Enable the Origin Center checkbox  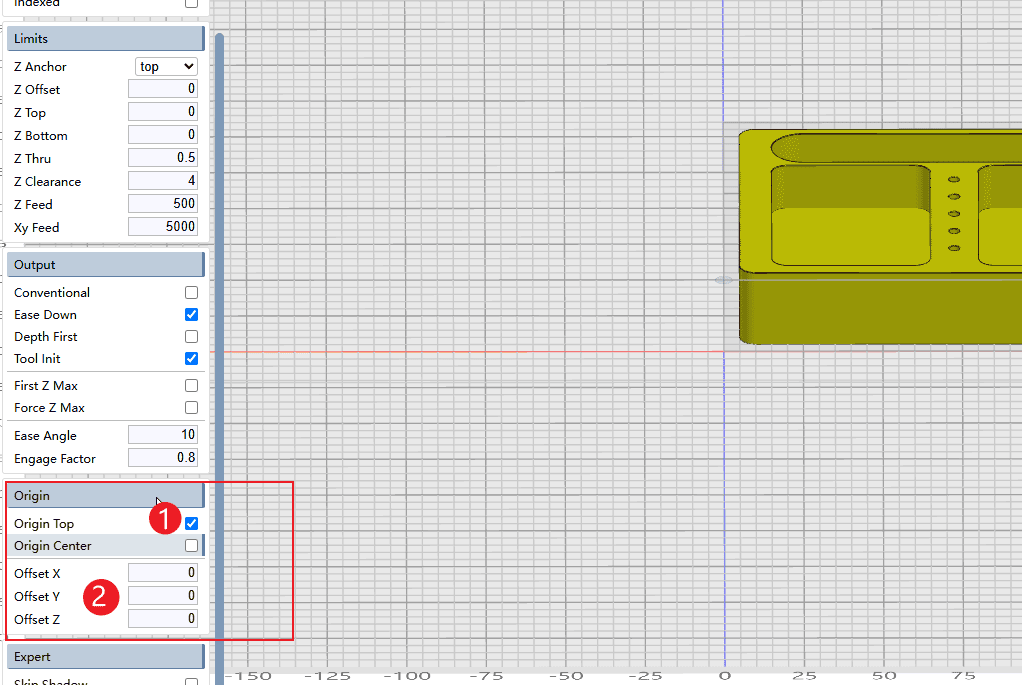click(191, 546)
